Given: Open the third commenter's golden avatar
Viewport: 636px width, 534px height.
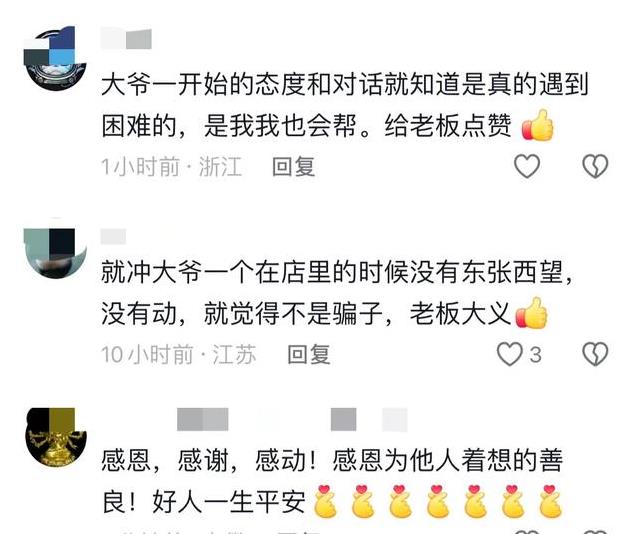Looking at the screenshot, I should pyautogui.click(x=56, y=436).
